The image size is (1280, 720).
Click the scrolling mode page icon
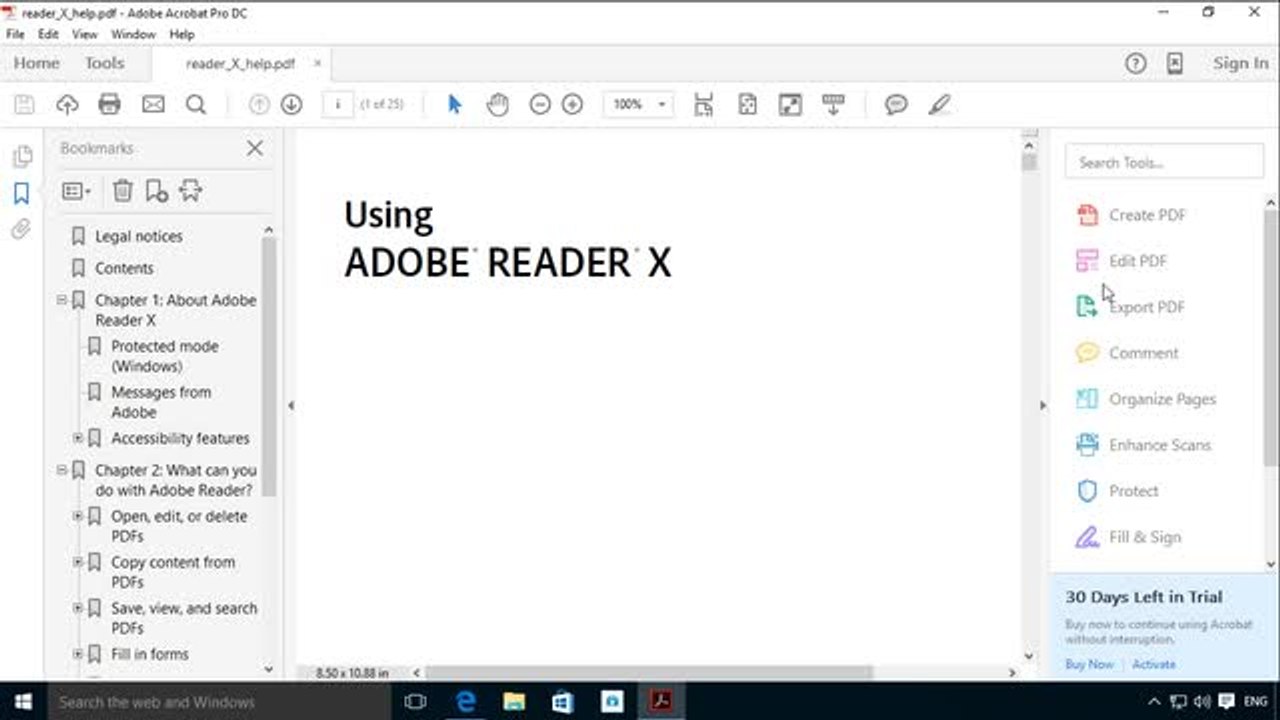[704, 104]
